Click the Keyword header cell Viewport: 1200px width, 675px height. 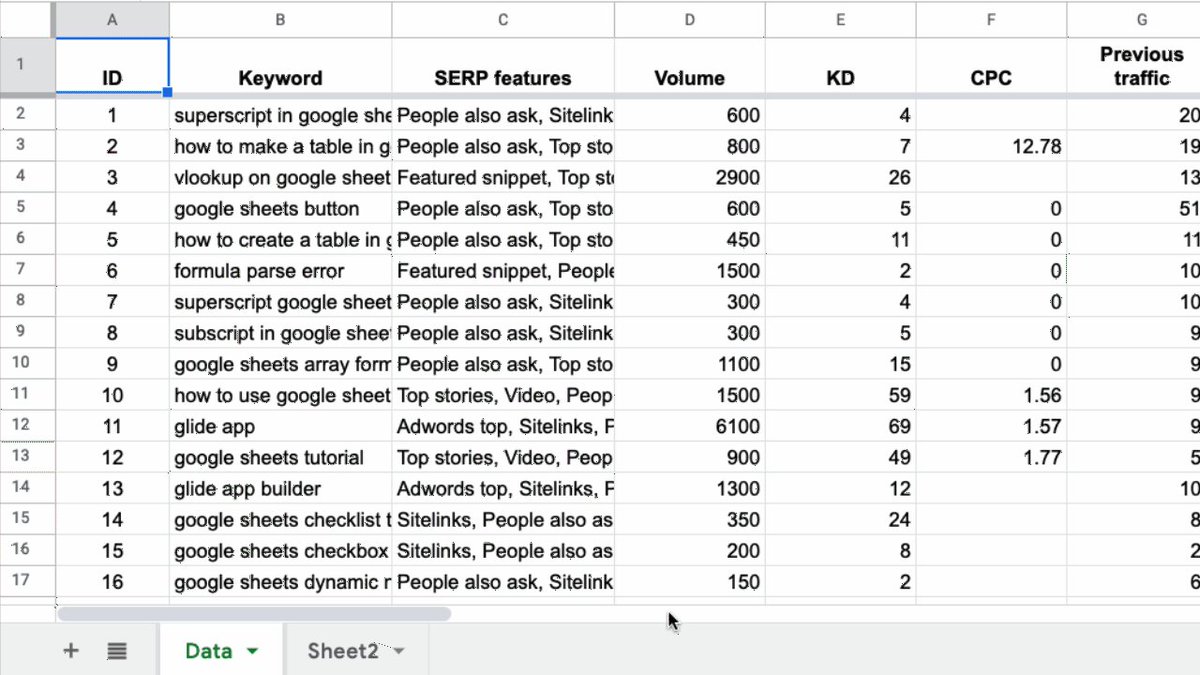click(280, 67)
